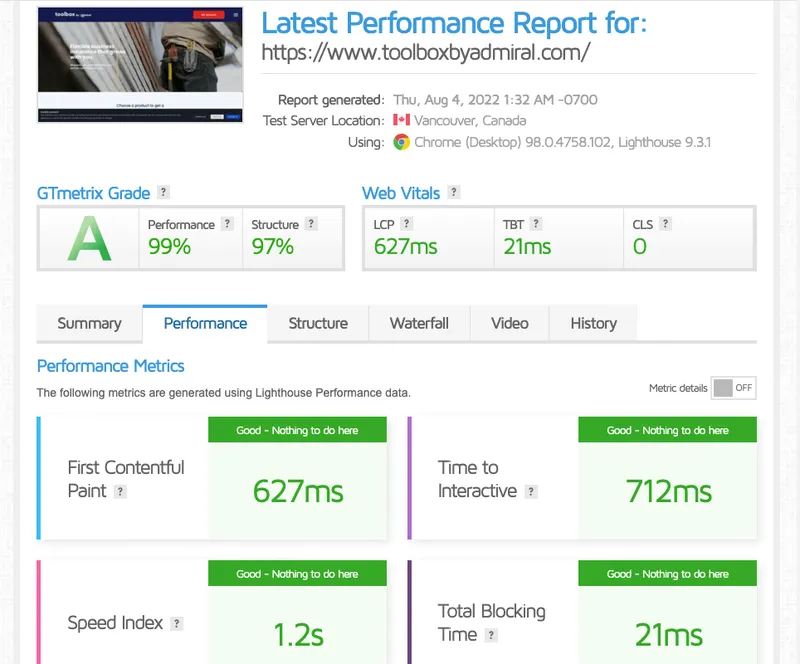800x664 pixels.
Task: Click the Performance Metrics heading link
Action: tap(110, 366)
